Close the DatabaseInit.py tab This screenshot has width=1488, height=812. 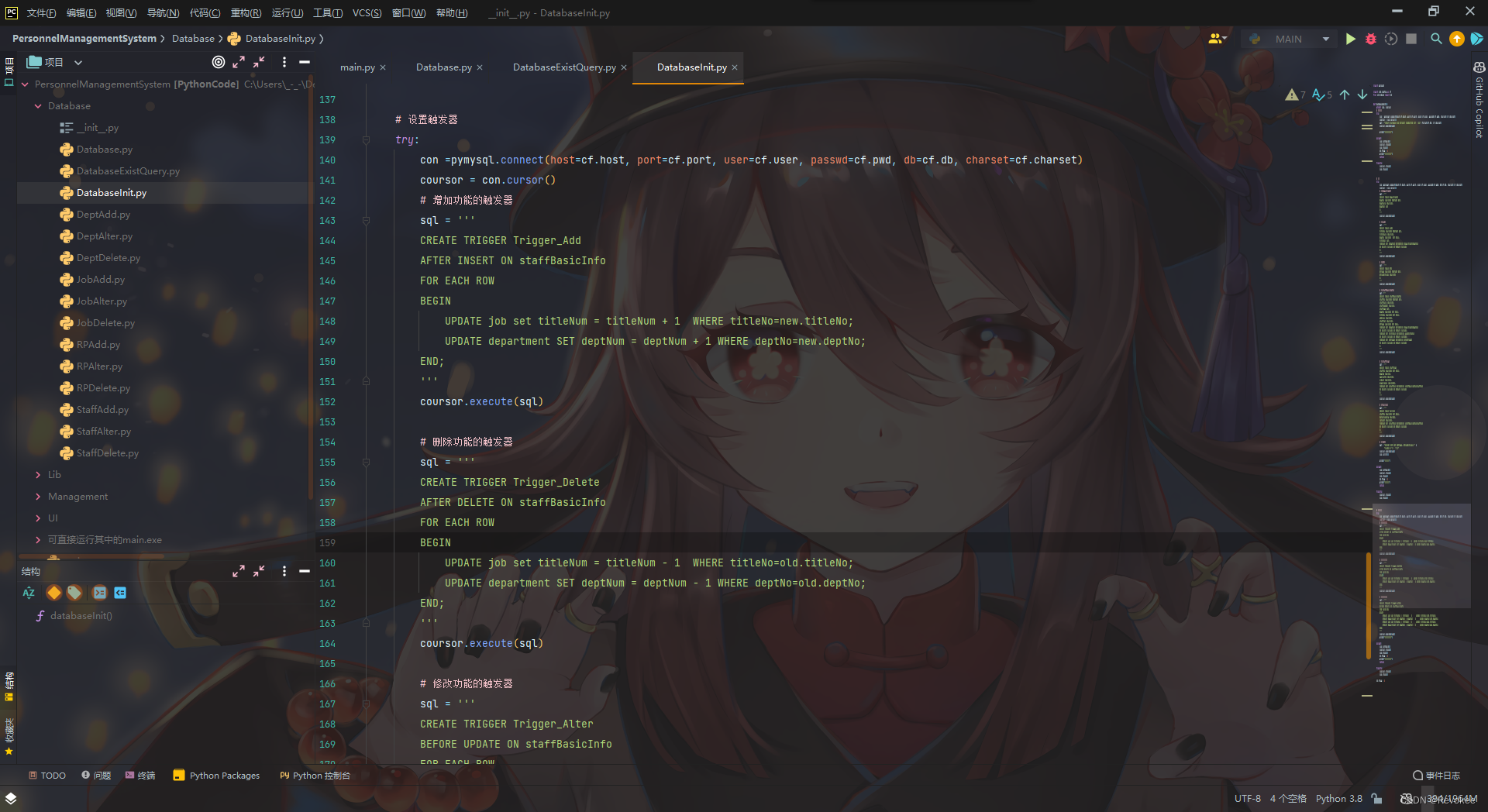[735, 67]
